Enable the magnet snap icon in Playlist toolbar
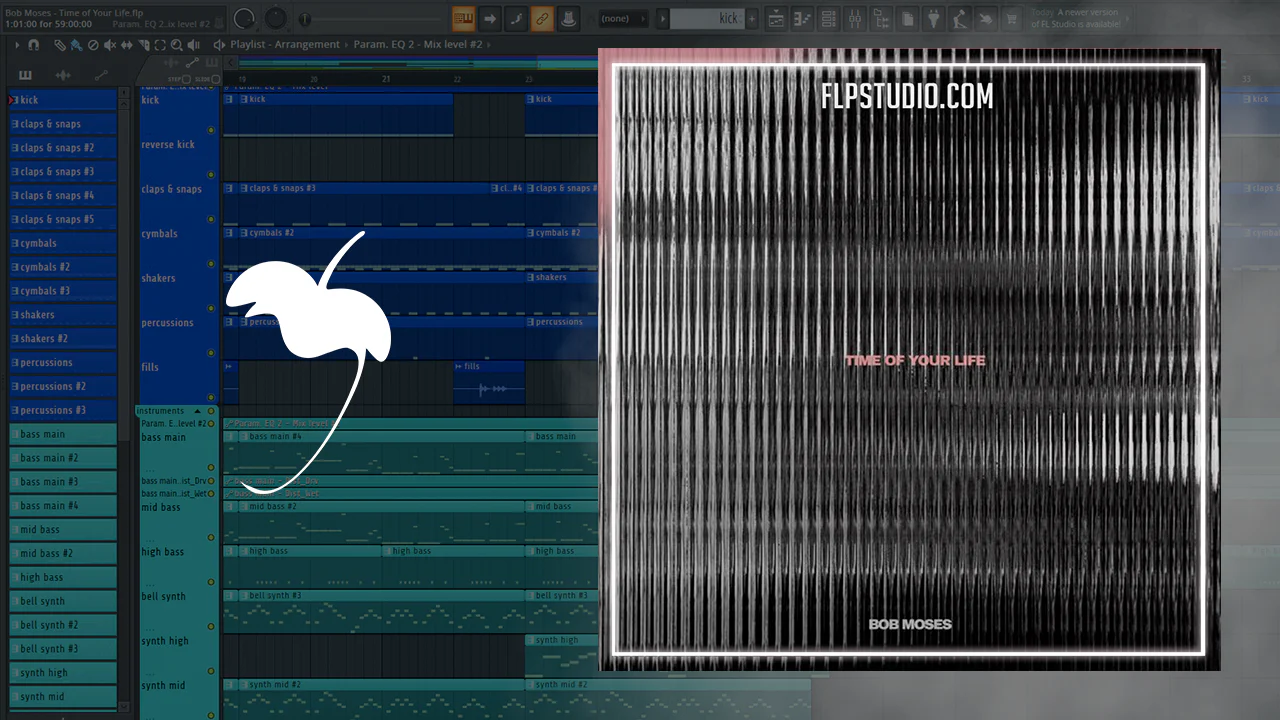Viewport: 1280px width, 720px height. click(34, 45)
